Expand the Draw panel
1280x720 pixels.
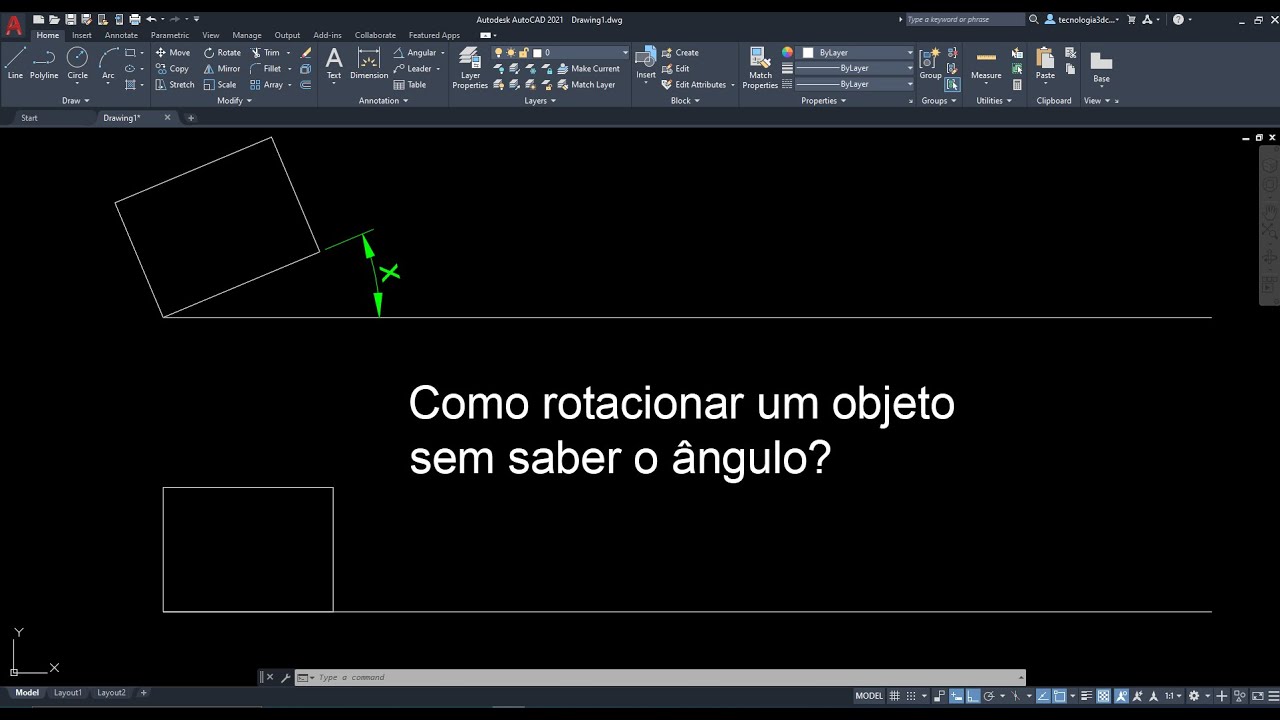point(76,101)
